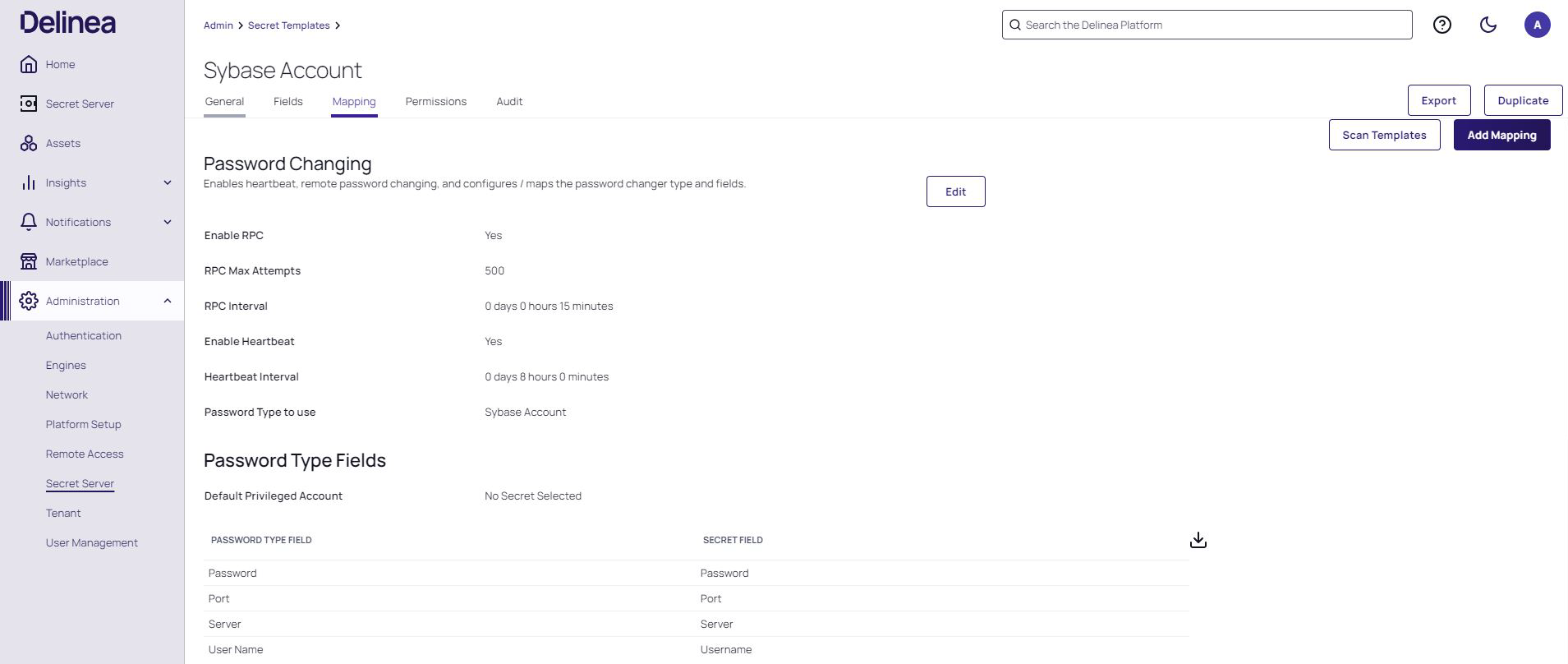Viewport: 1568px width, 664px height.
Task: Click the Home icon in sidebar
Action: click(29, 64)
